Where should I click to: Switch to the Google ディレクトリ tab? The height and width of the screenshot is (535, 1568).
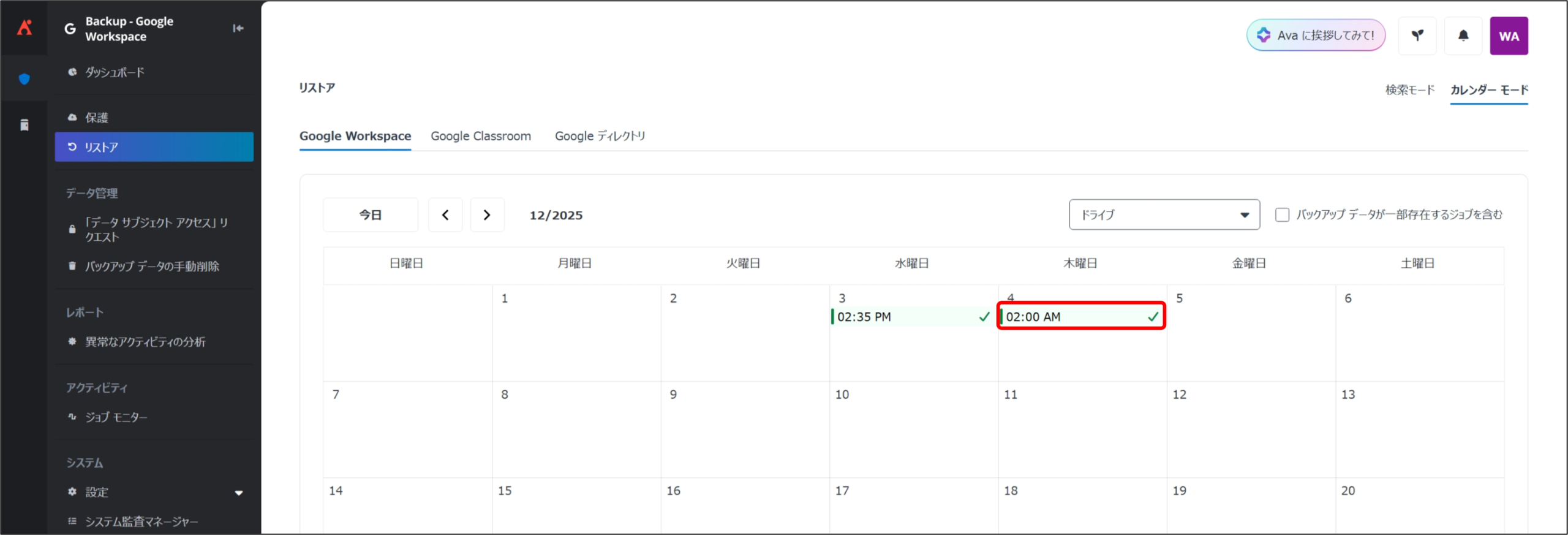click(x=600, y=136)
